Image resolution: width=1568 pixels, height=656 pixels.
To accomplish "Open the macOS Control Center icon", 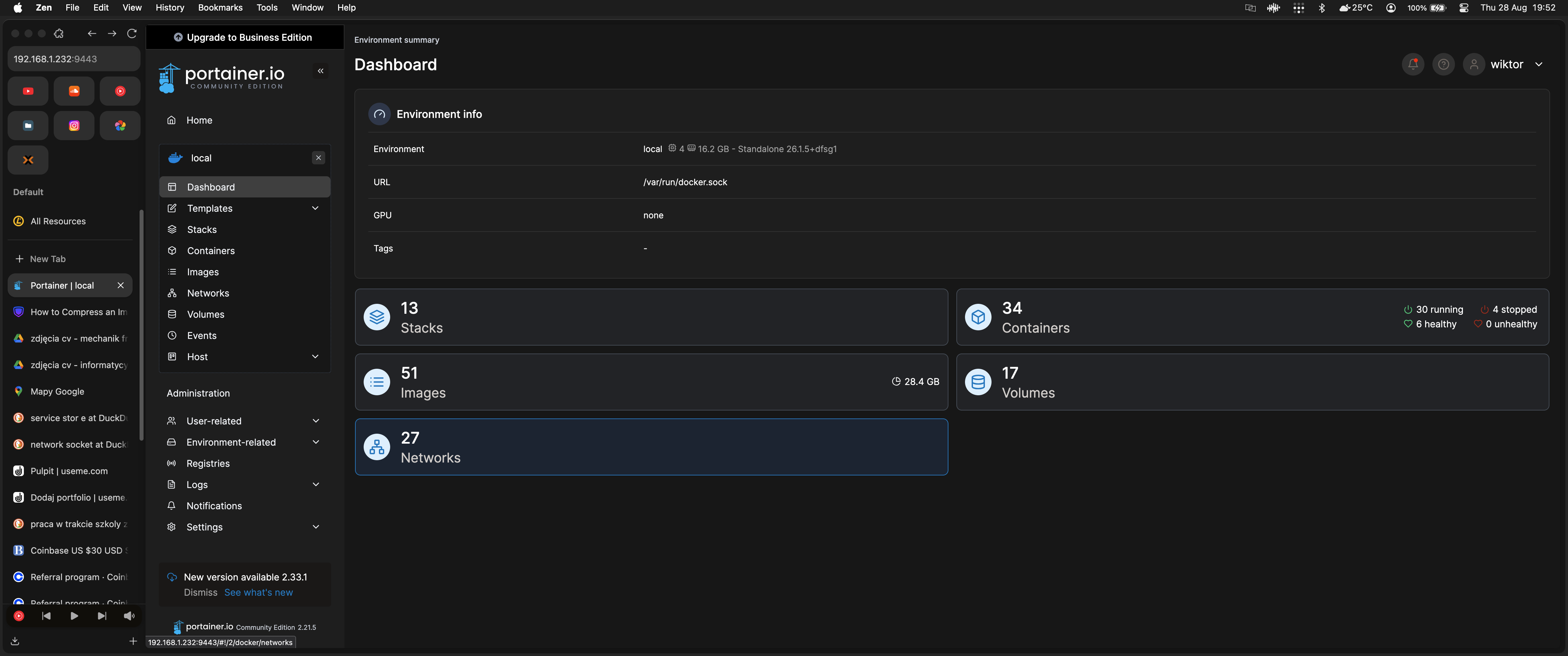I will tap(1463, 8).
